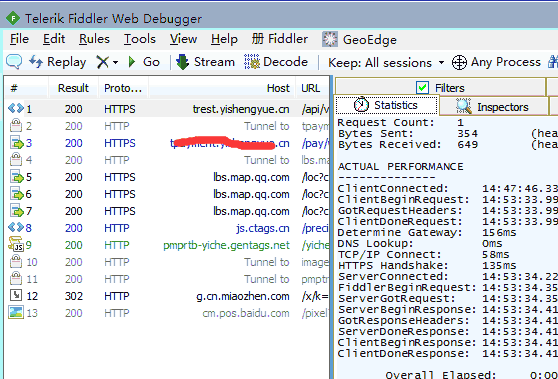Click the Statistics stopwatch icon
This screenshot has width=558, height=379.
tap(361, 105)
